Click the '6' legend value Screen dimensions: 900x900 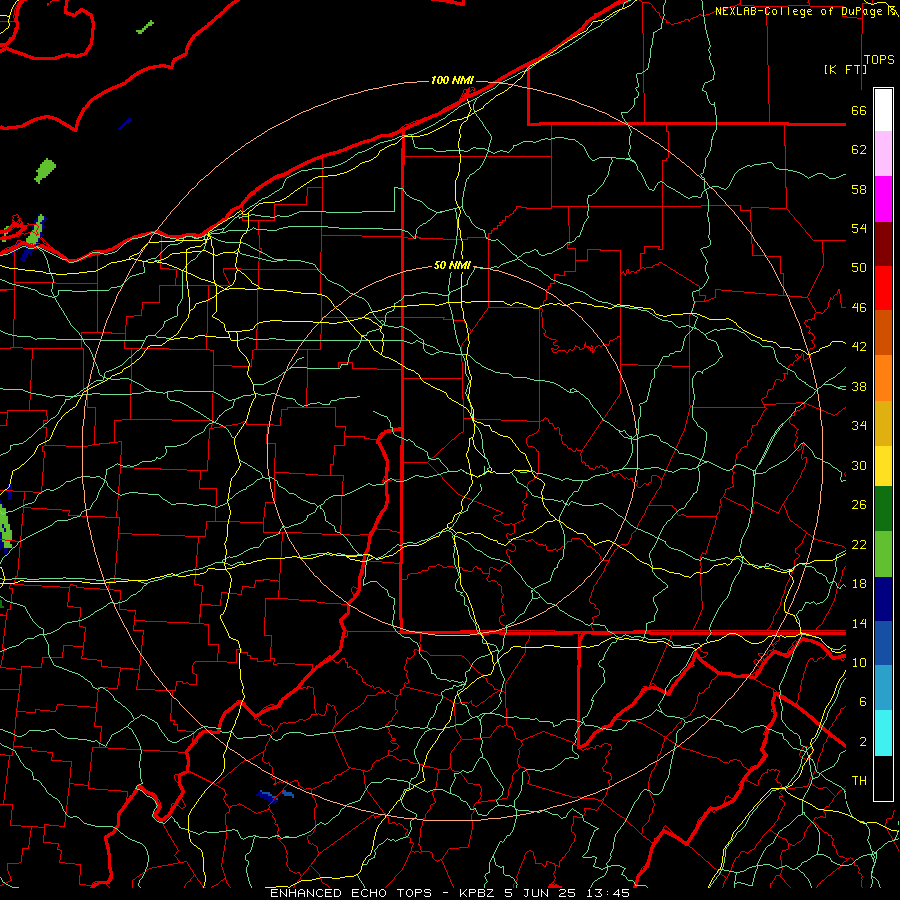click(x=863, y=702)
